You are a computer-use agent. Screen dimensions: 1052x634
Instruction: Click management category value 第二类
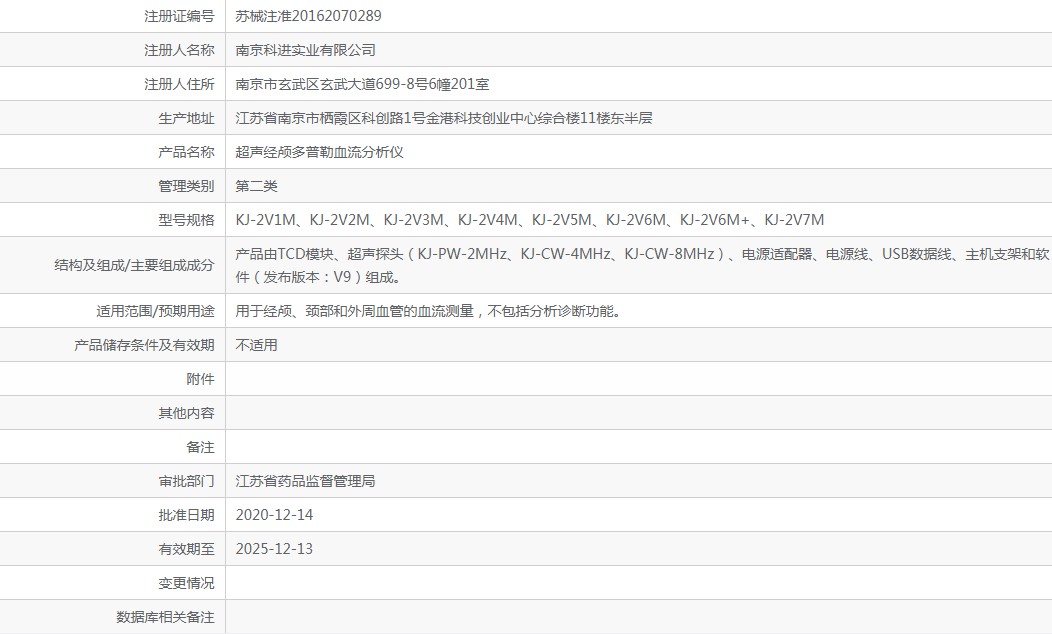pyautogui.click(x=256, y=187)
